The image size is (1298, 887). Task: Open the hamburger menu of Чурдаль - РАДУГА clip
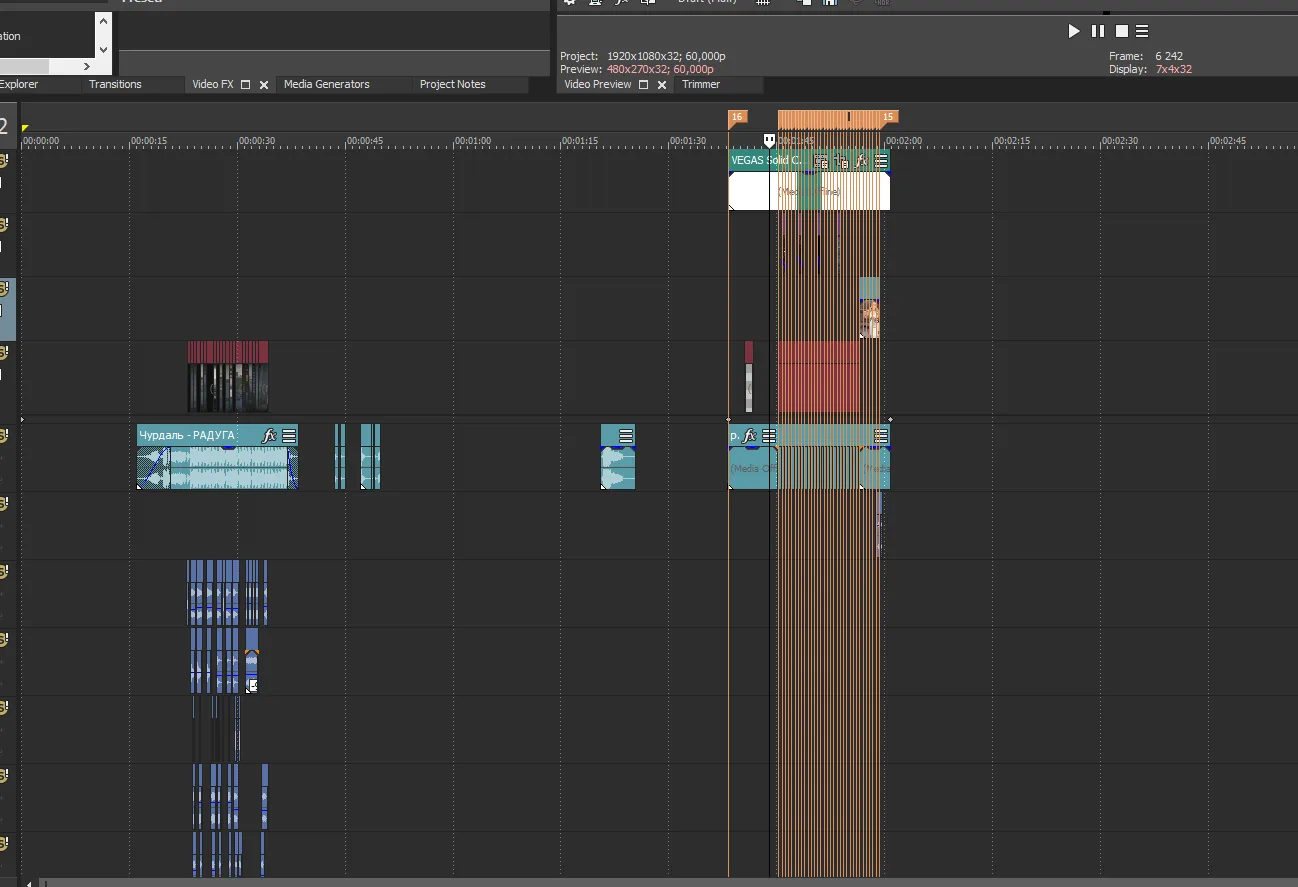(289, 435)
